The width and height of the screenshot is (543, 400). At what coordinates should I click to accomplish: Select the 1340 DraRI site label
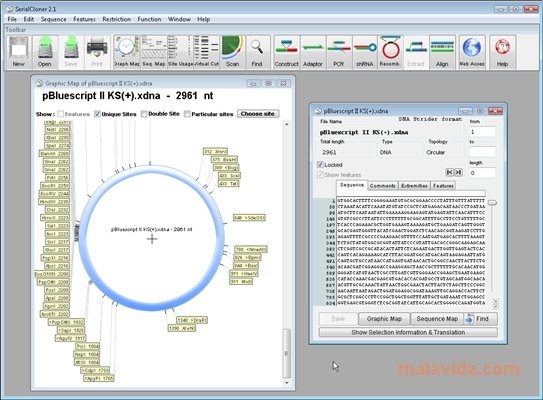coord(192,320)
